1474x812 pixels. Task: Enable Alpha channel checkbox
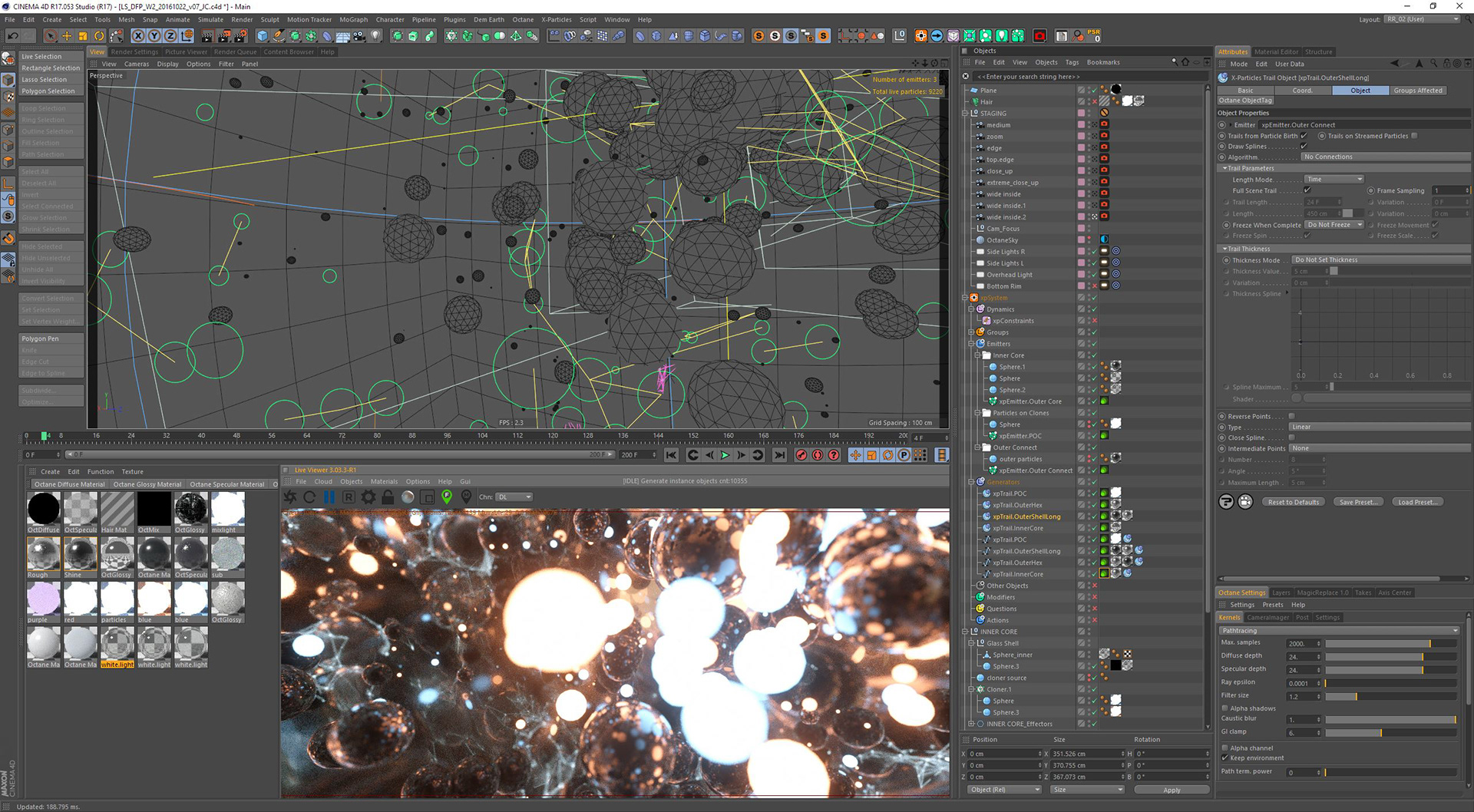tap(1225, 748)
